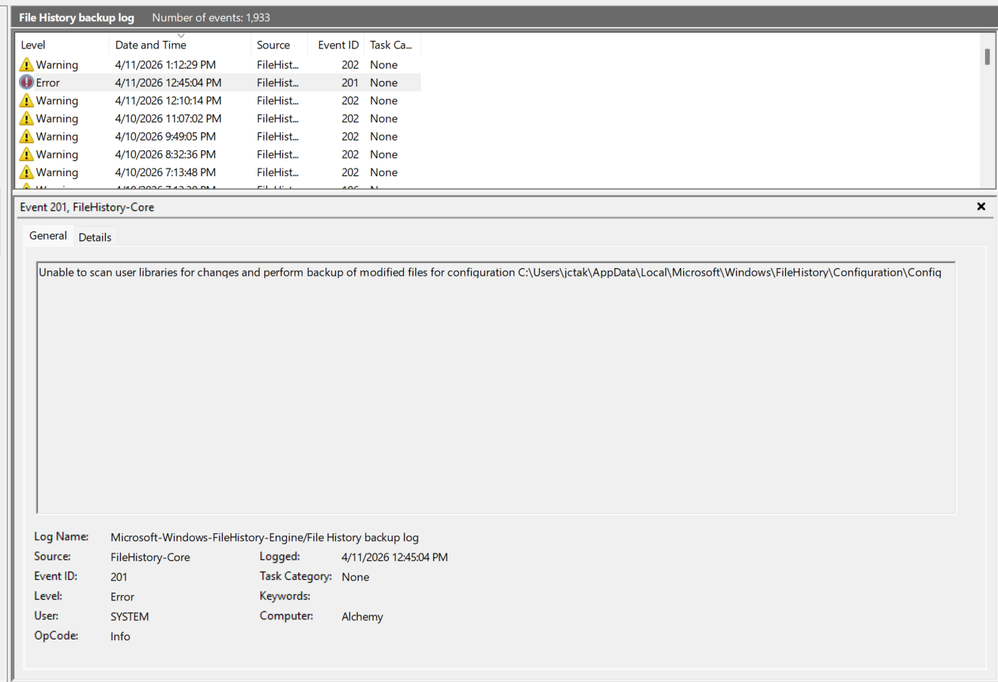Click the Level value Error in details

[x=122, y=597]
